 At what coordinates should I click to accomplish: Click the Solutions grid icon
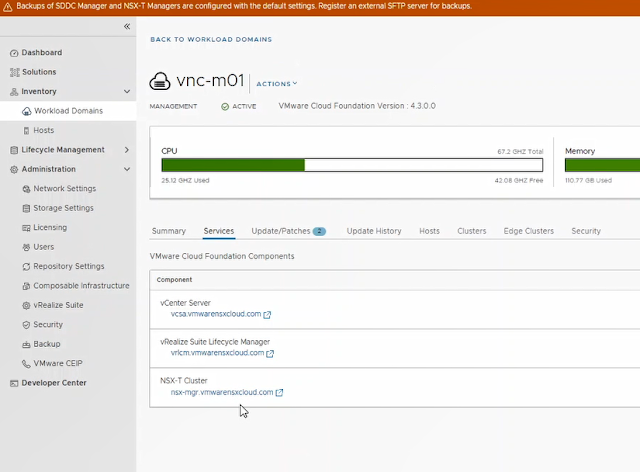coord(14,72)
